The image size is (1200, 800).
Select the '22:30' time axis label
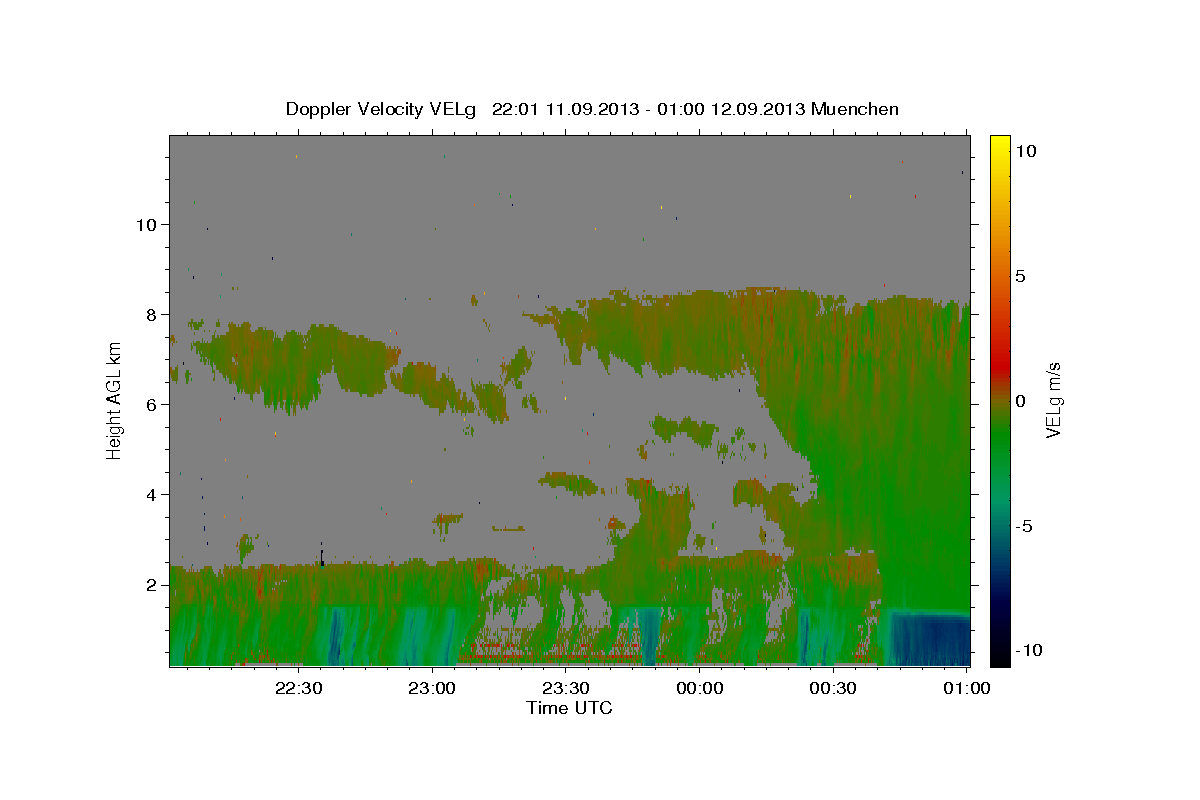point(299,688)
